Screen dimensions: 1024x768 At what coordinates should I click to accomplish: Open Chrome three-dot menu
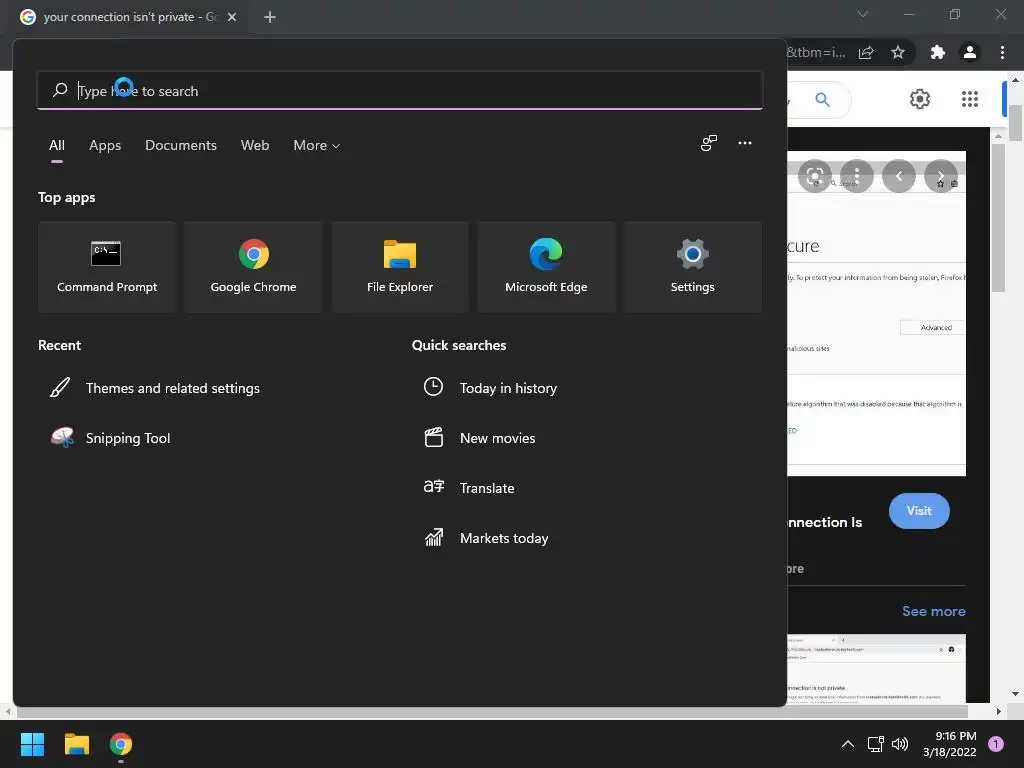pyautogui.click(x=1002, y=52)
